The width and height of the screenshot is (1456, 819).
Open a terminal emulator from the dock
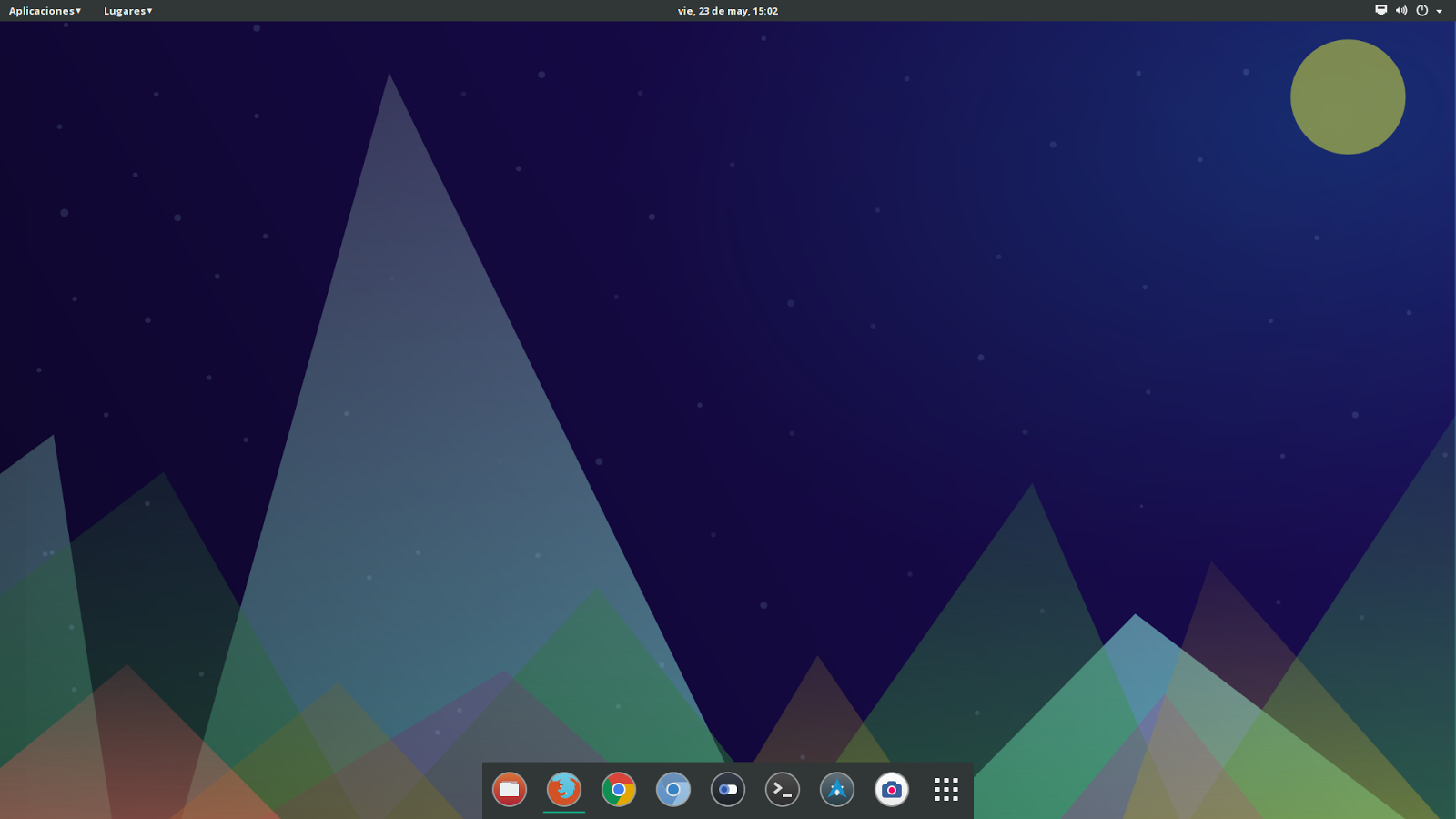tap(782, 790)
